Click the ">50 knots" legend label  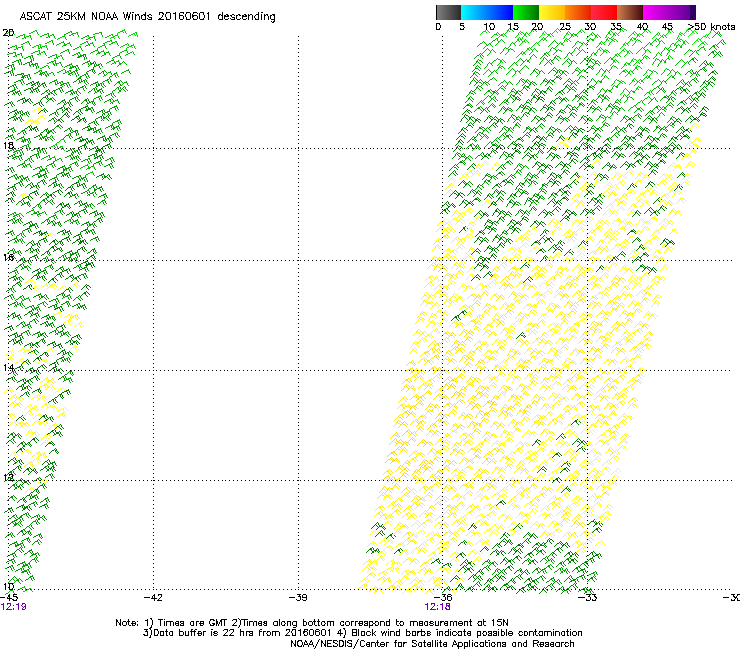point(711,27)
